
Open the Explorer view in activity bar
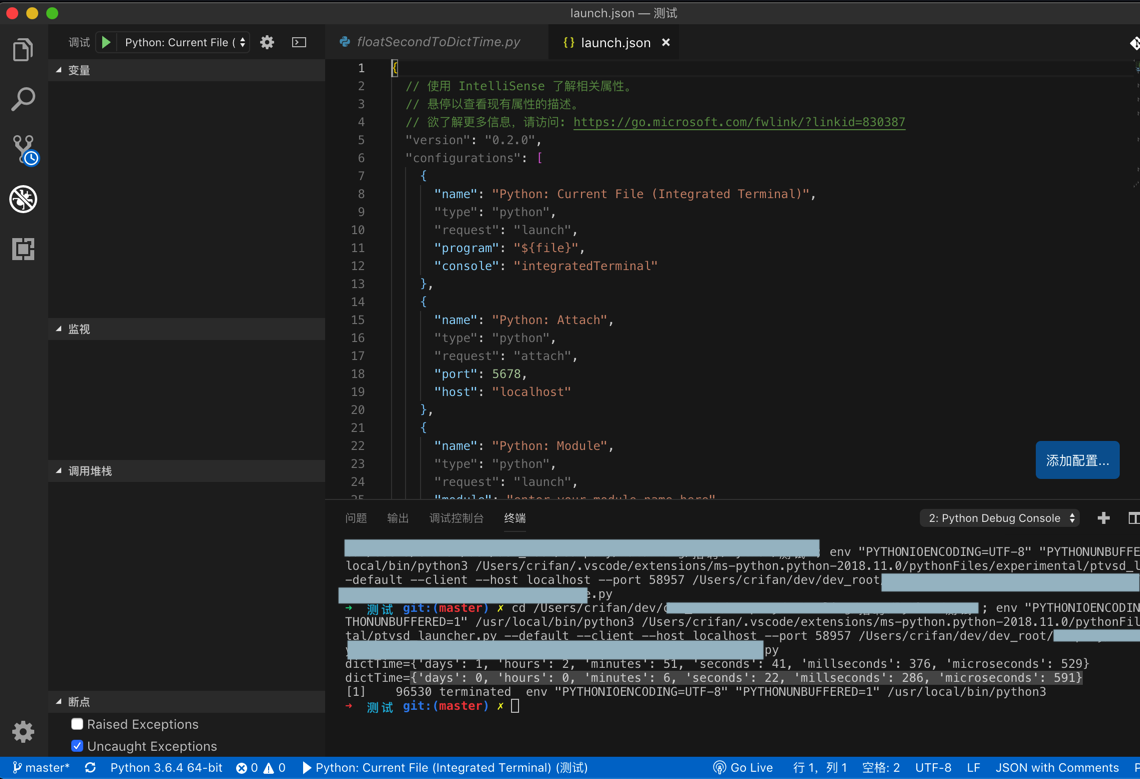click(23, 50)
